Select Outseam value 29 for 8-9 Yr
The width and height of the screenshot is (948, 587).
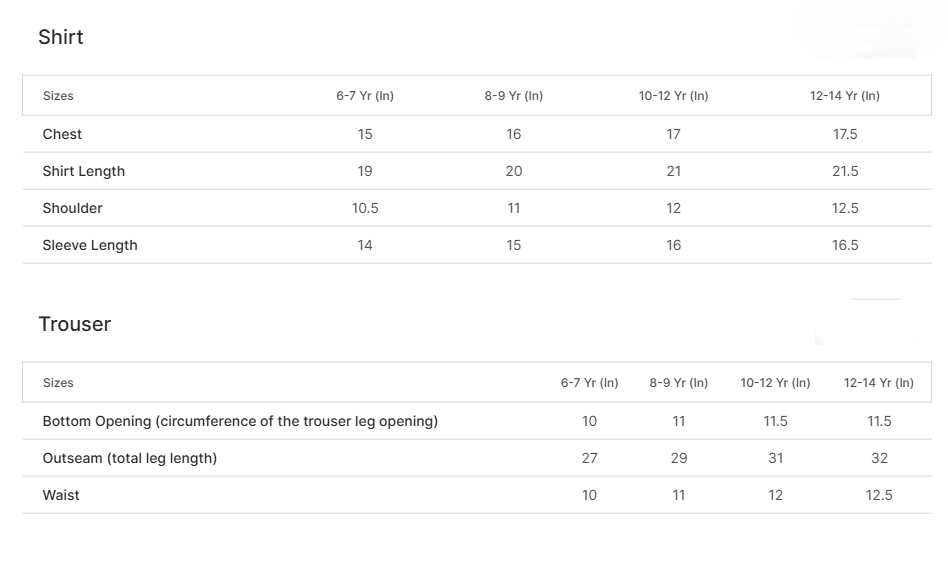pyautogui.click(x=679, y=458)
